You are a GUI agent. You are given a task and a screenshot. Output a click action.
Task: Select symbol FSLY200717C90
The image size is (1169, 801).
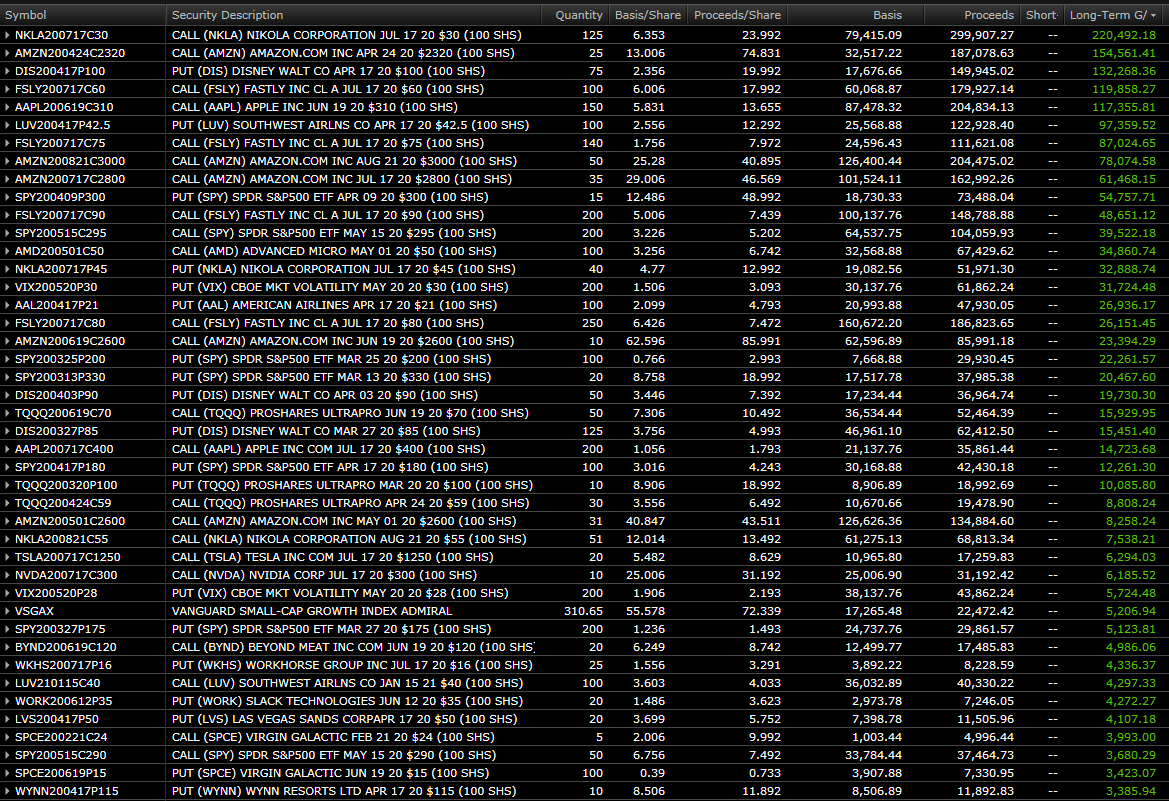click(x=60, y=215)
